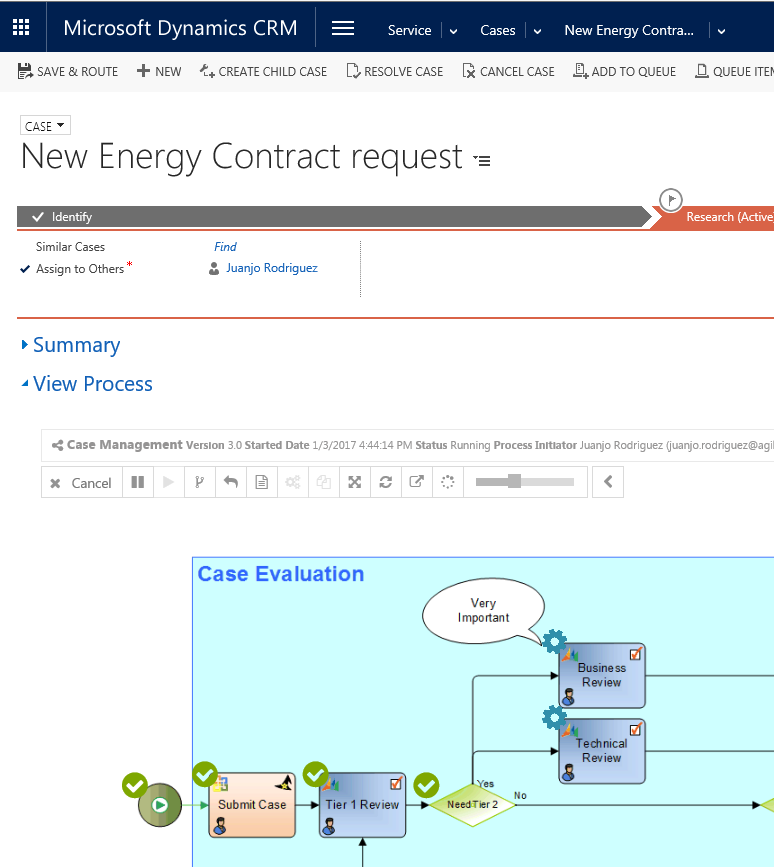Click the rollback undo arrow icon

tap(231, 482)
